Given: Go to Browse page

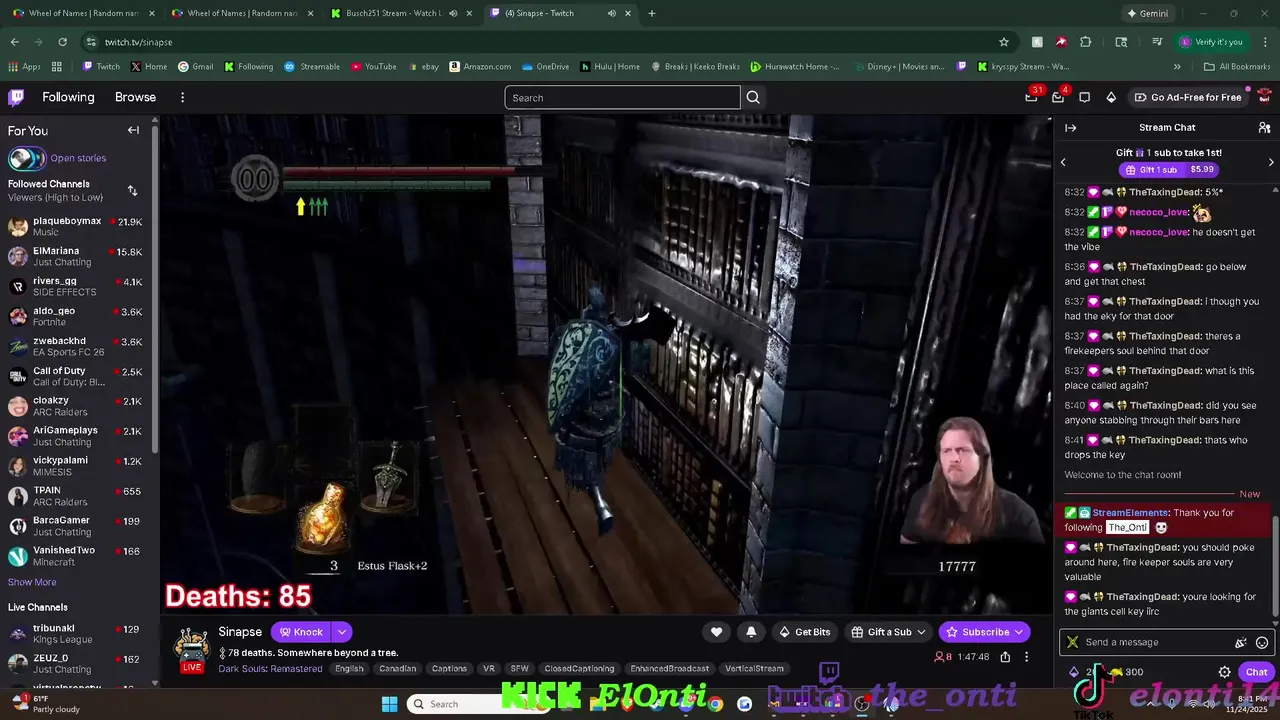Looking at the screenshot, I should click(x=135, y=97).
